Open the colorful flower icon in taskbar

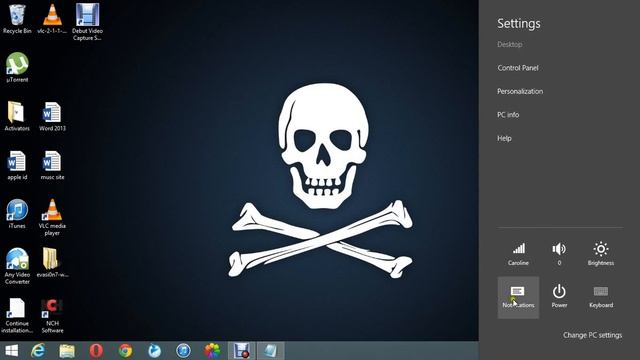(x=212, y=351)
